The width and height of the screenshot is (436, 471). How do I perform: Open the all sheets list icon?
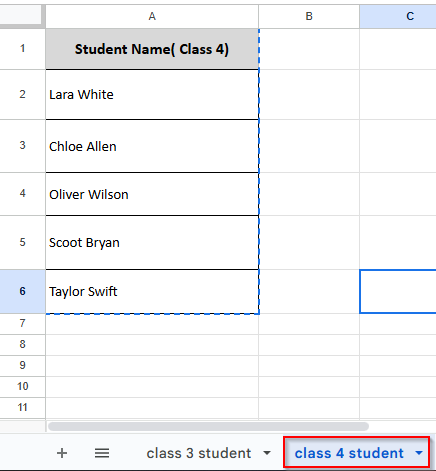[x=102, y=453]
